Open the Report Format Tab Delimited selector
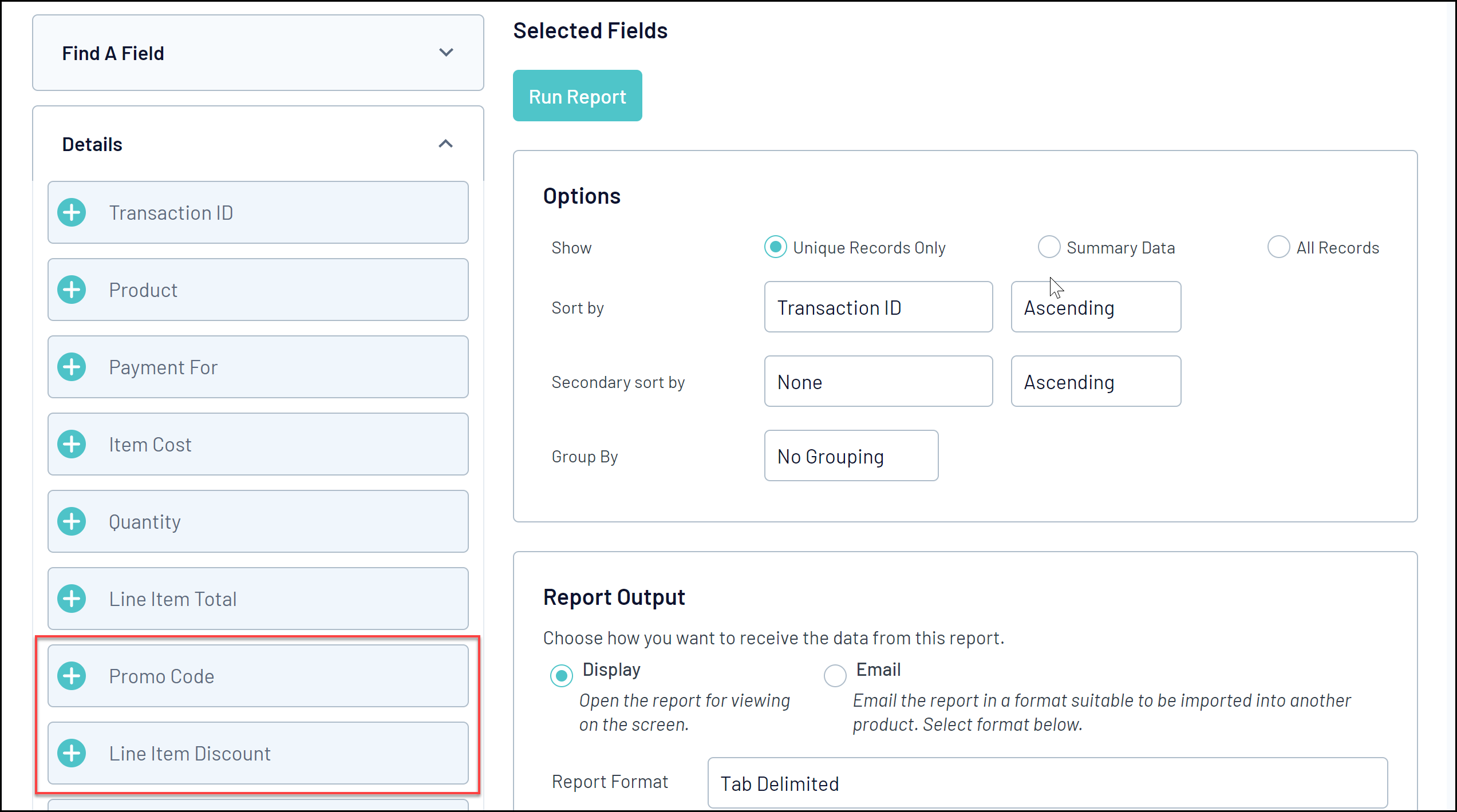The width and height of the screenshot is (1457, 812). [x=1047, y=783]
